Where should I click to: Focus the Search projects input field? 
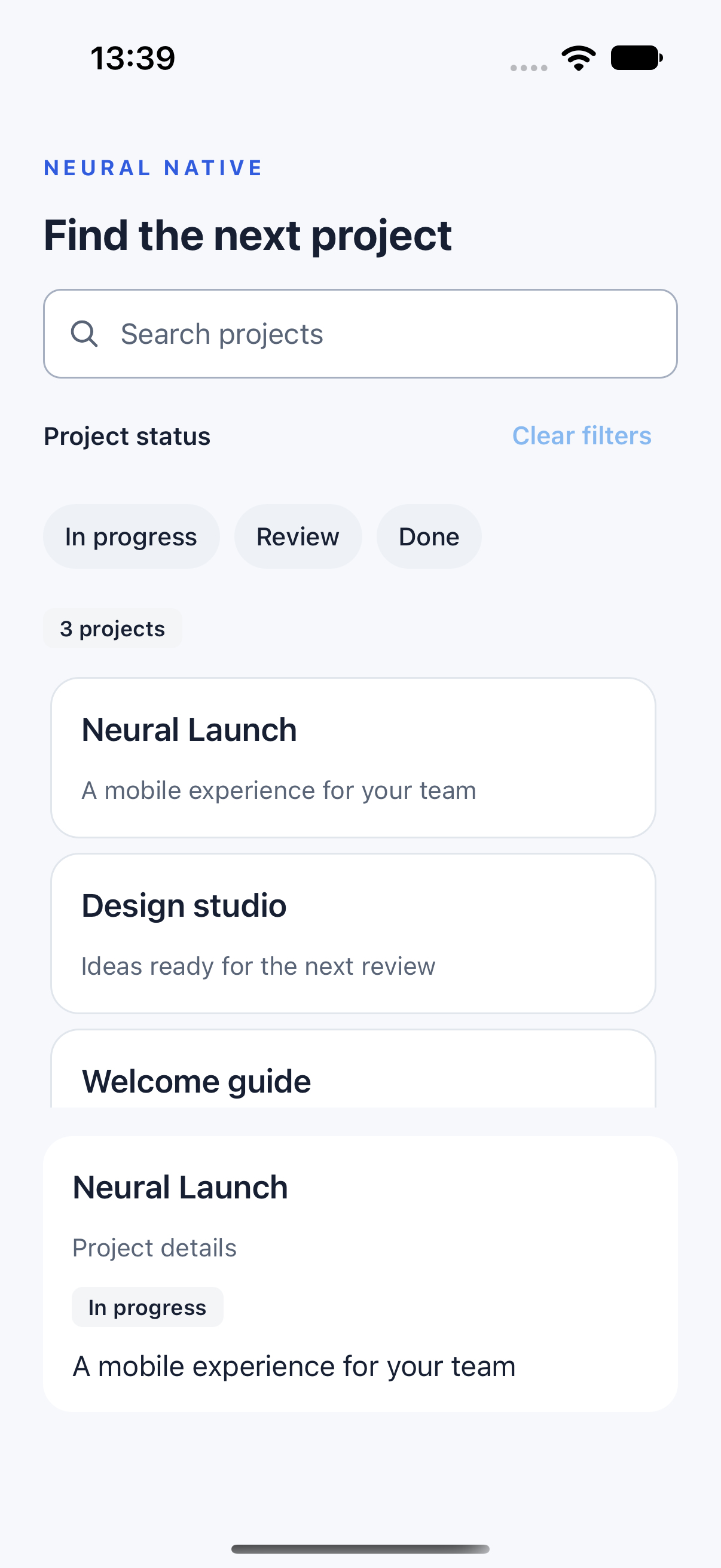[360, 334]
